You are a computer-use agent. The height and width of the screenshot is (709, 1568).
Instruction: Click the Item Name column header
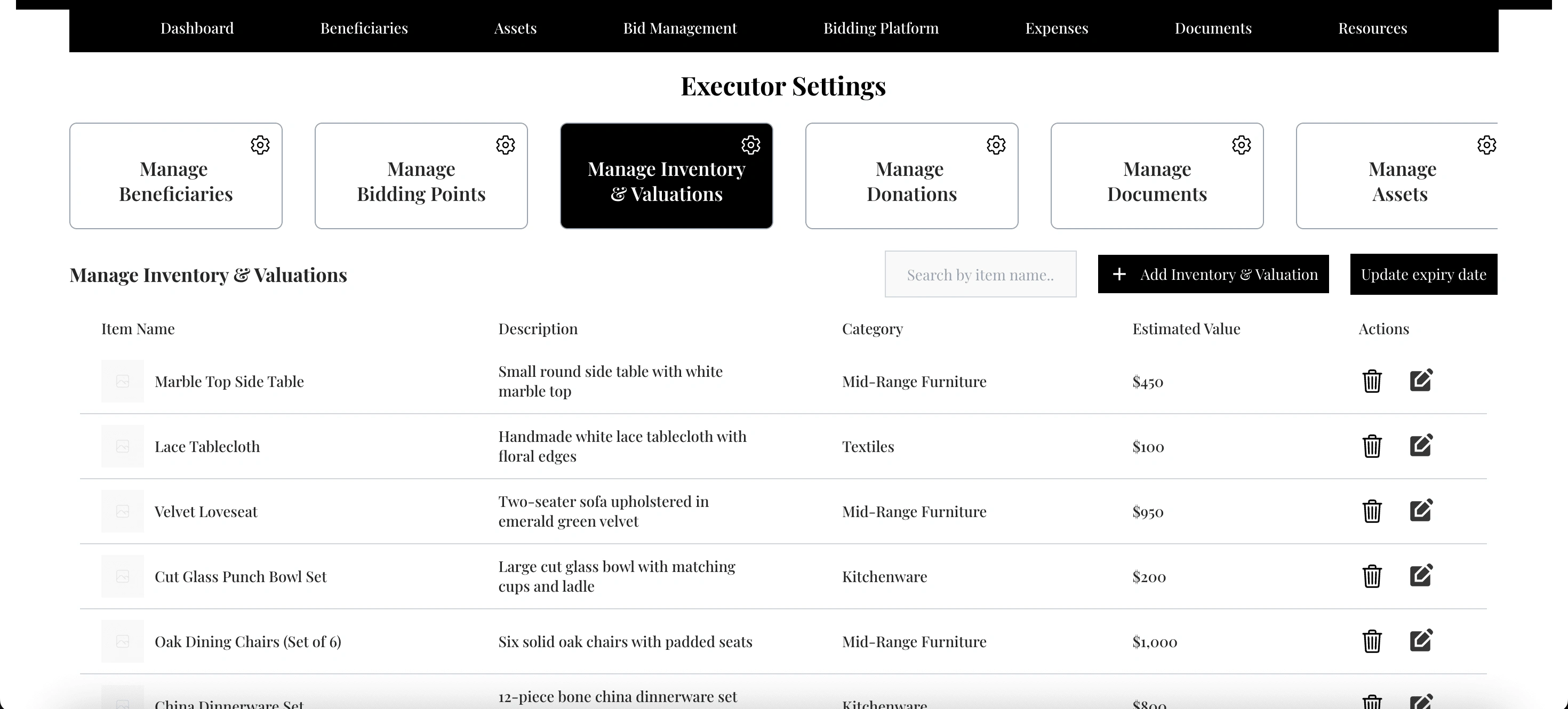138,329
